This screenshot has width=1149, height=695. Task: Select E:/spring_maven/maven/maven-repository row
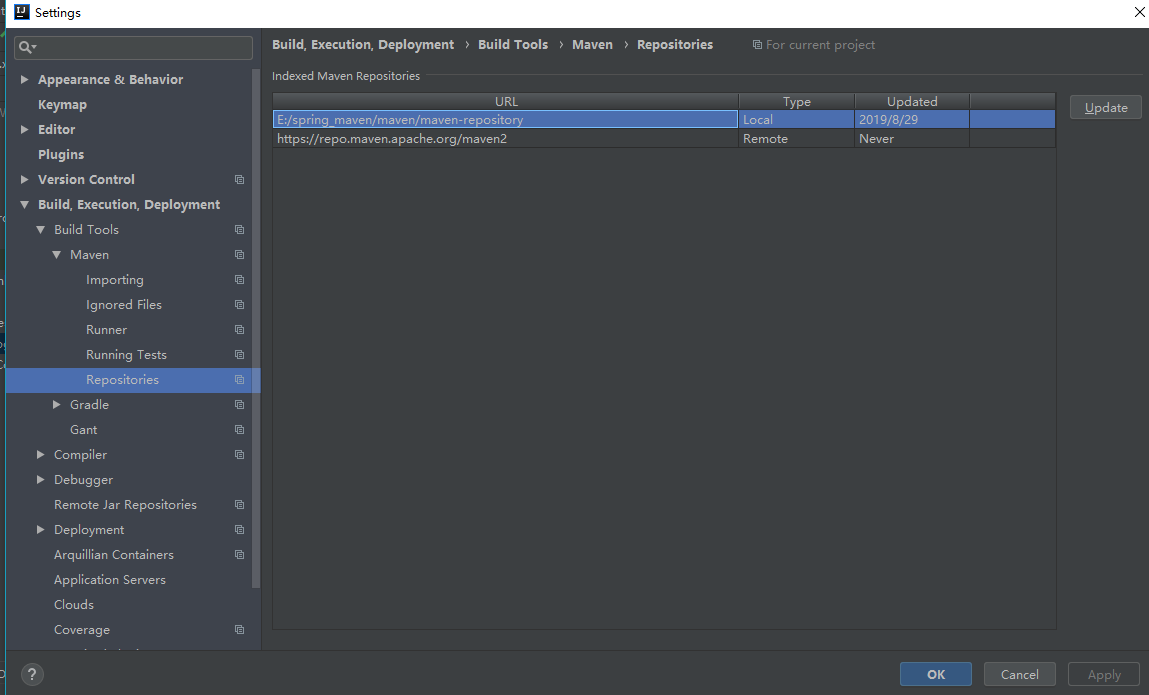(x=664, y=119)
